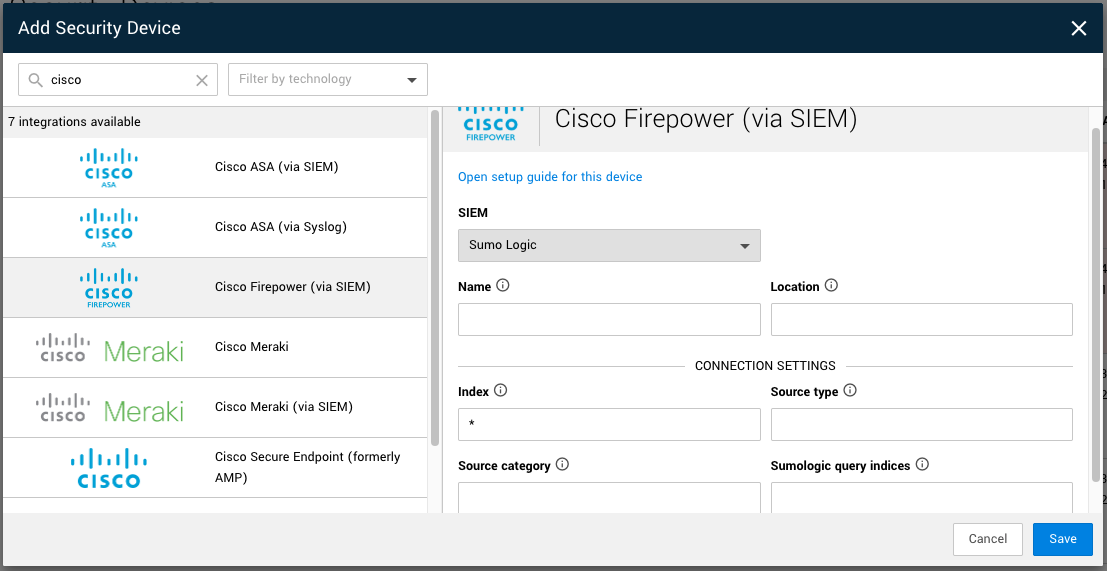Focus the search integrations field
This screenshot has width=1107, height=571.
120,80
